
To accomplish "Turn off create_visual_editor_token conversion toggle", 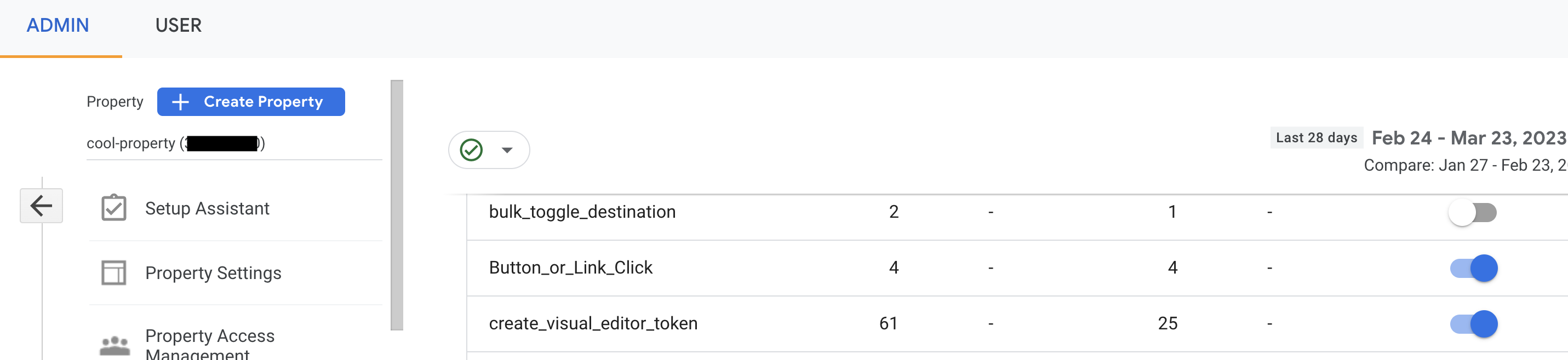I will [1474, 323].
